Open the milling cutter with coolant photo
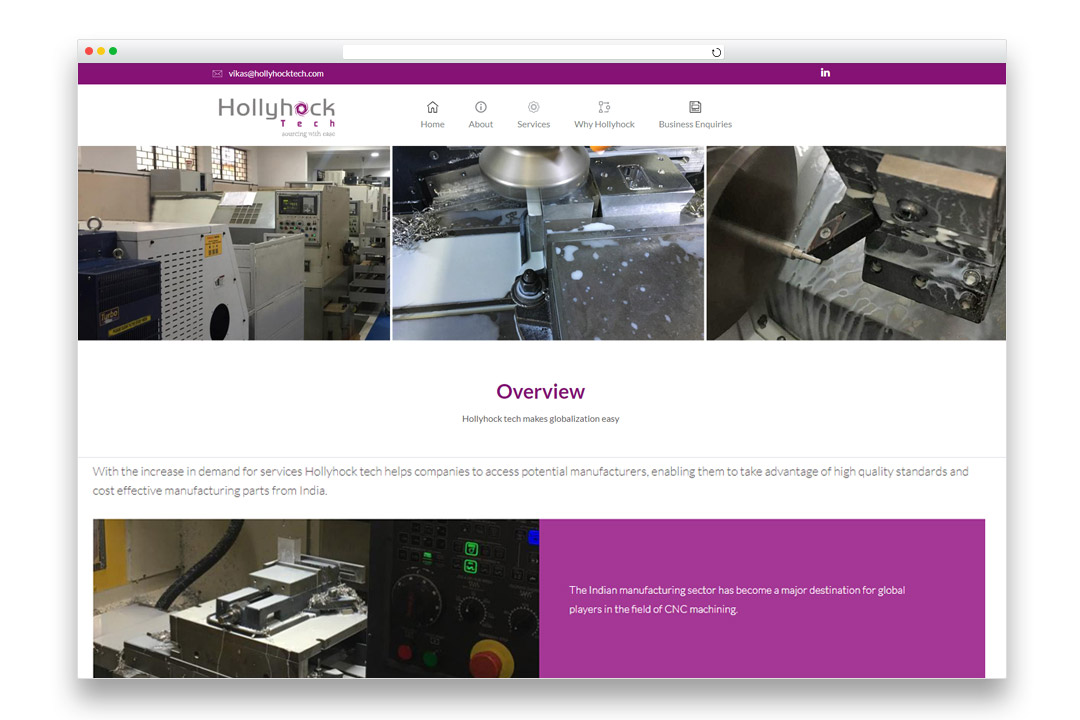1080x720 pixels. coord(548,243)
